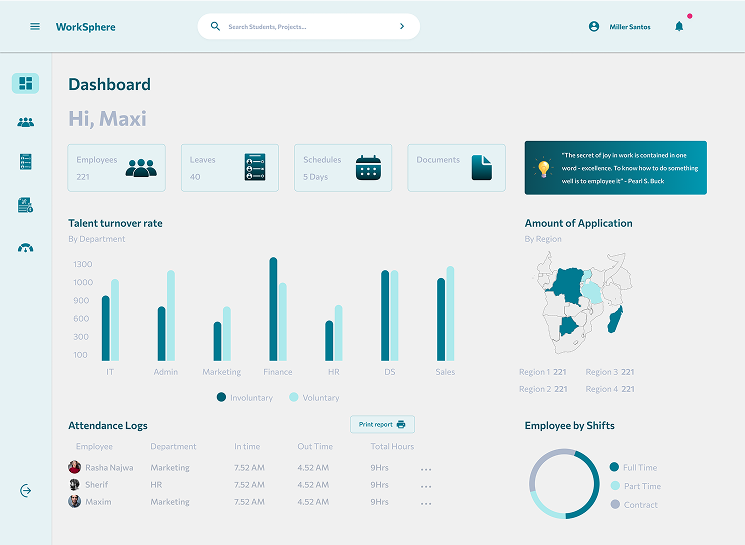The width and height of the screenshot is (745, 545).
Task: Open the performance gauge sidebar icon
Action: (x=26, y=248)
